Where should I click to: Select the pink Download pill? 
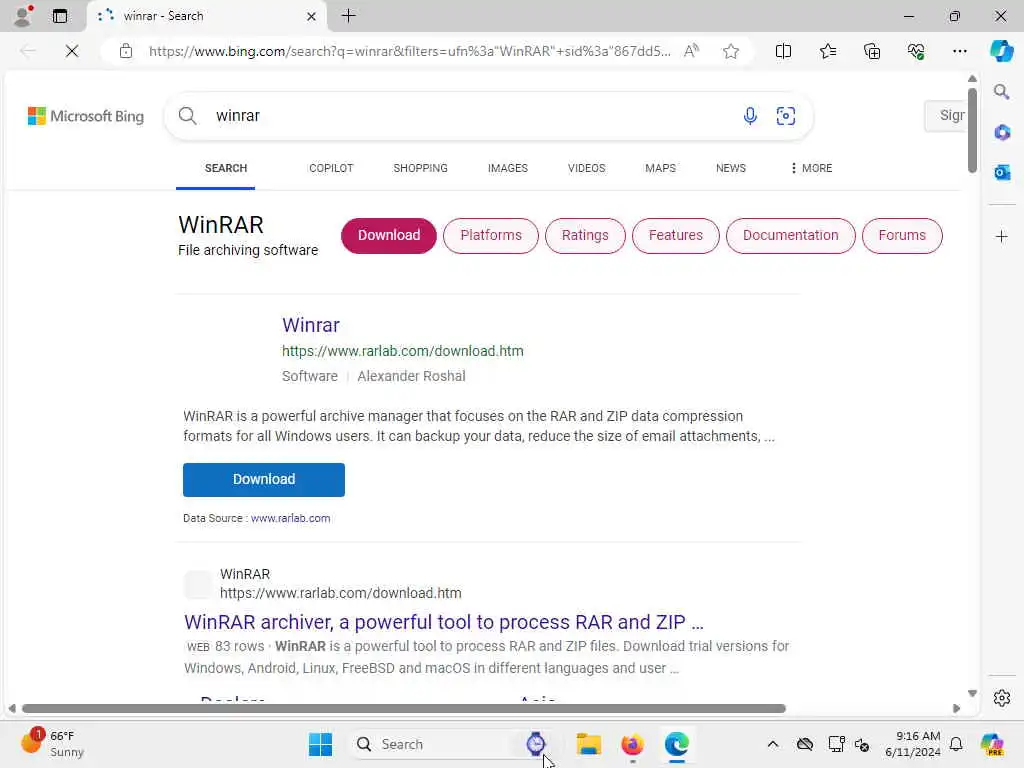coord(389,236)
